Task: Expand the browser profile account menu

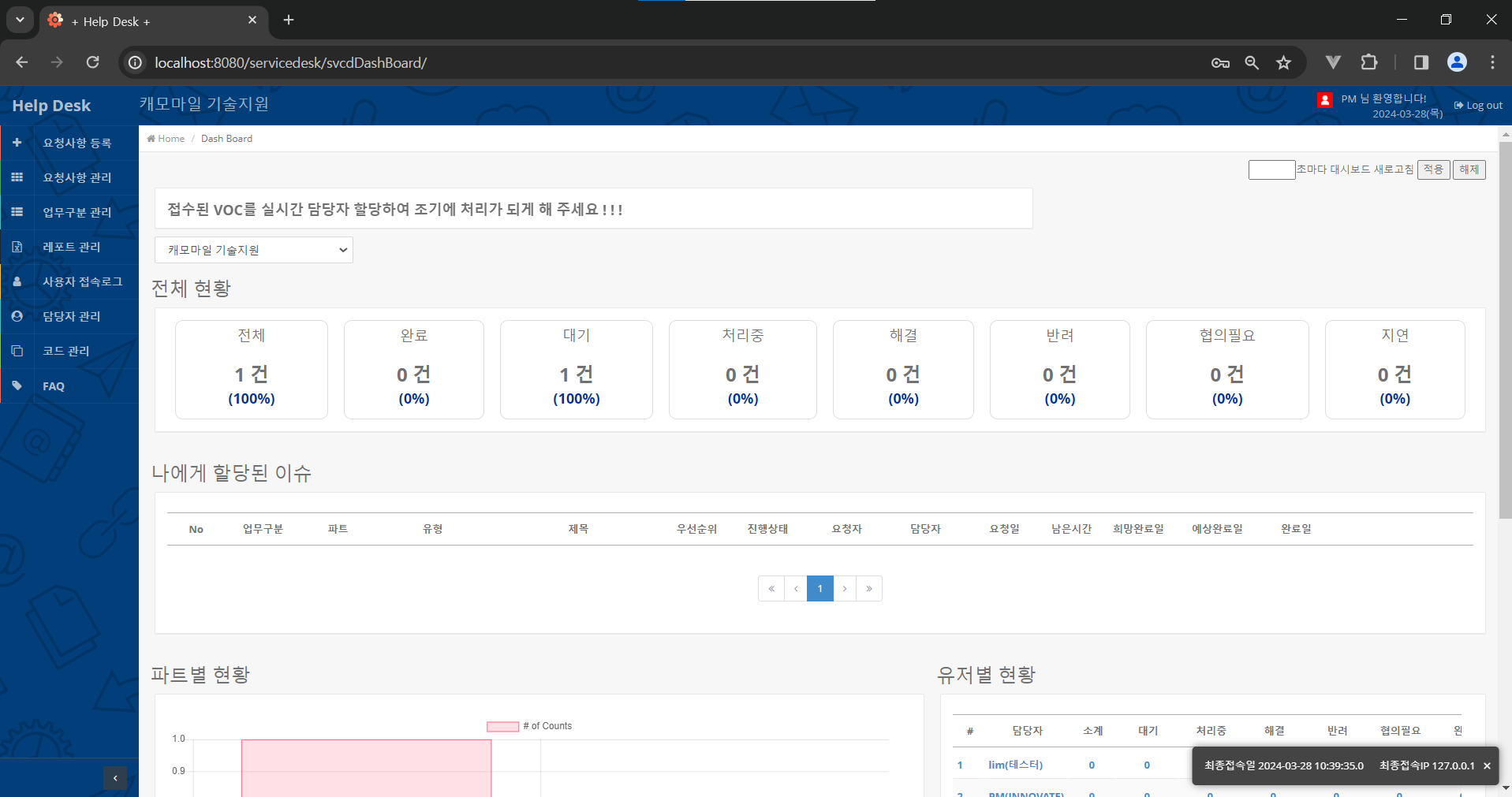Action: click(1456, 62)
